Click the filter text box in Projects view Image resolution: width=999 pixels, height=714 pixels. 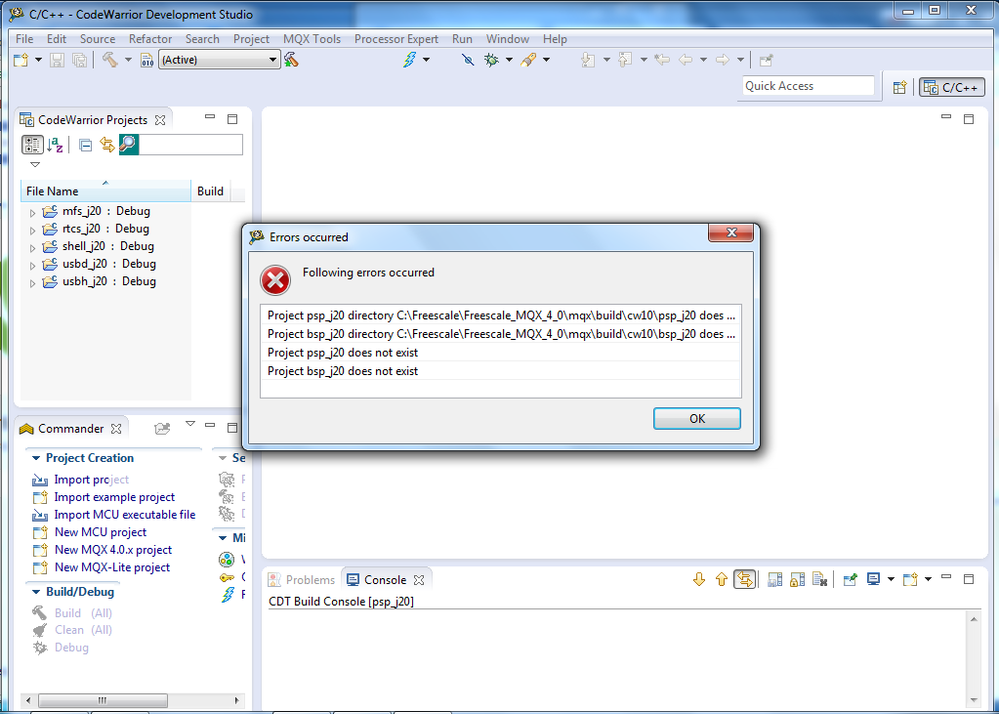click(190, 145)
